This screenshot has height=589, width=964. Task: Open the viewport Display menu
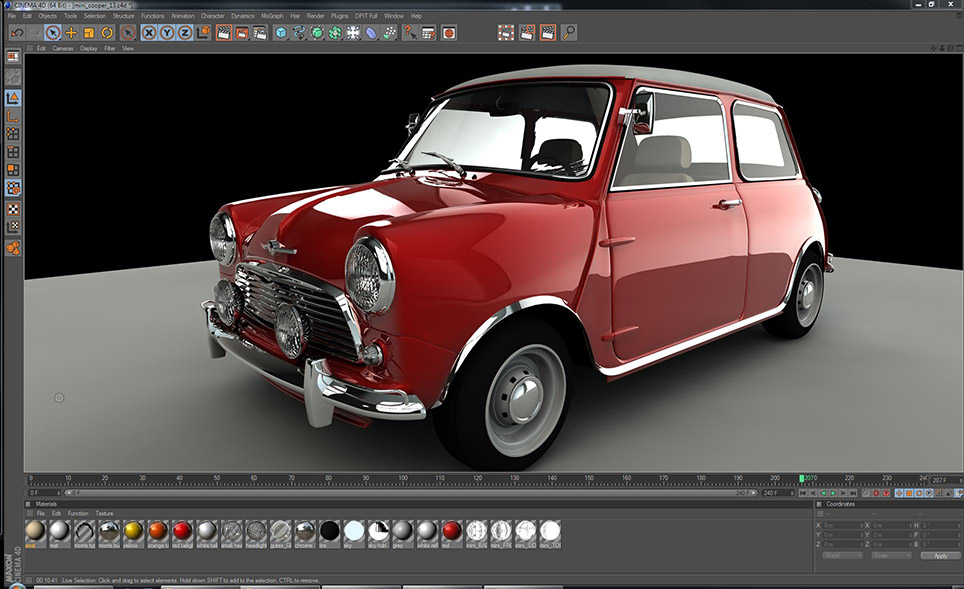89,48
